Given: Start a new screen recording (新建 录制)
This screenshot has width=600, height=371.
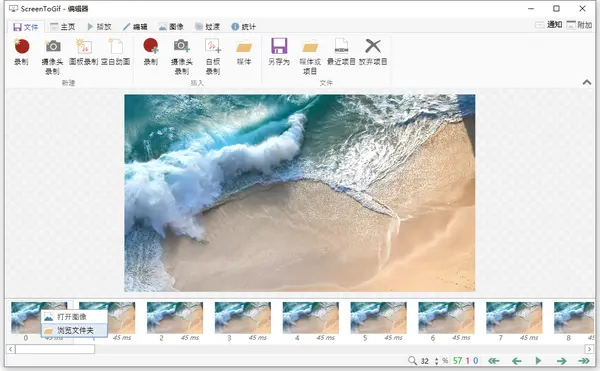Looking at the screenshot, I should pyautogui.click(x=21, y=52).
